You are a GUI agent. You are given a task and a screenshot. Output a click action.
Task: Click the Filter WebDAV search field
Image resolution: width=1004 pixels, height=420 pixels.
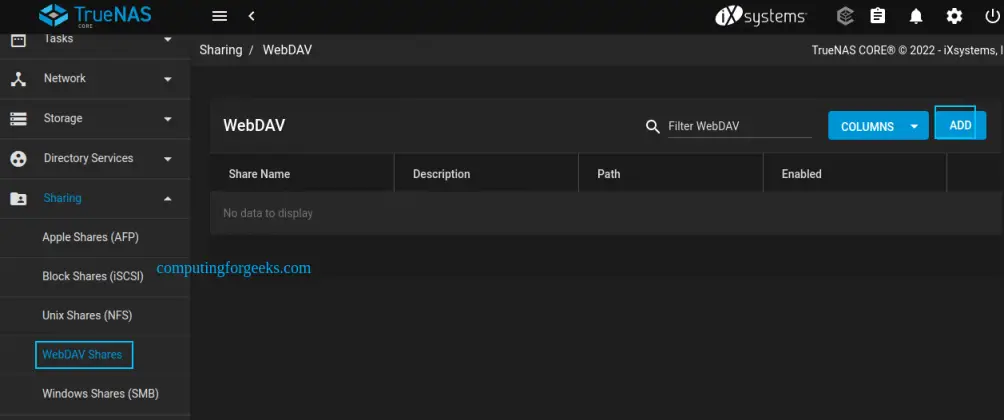click(738, 126)
